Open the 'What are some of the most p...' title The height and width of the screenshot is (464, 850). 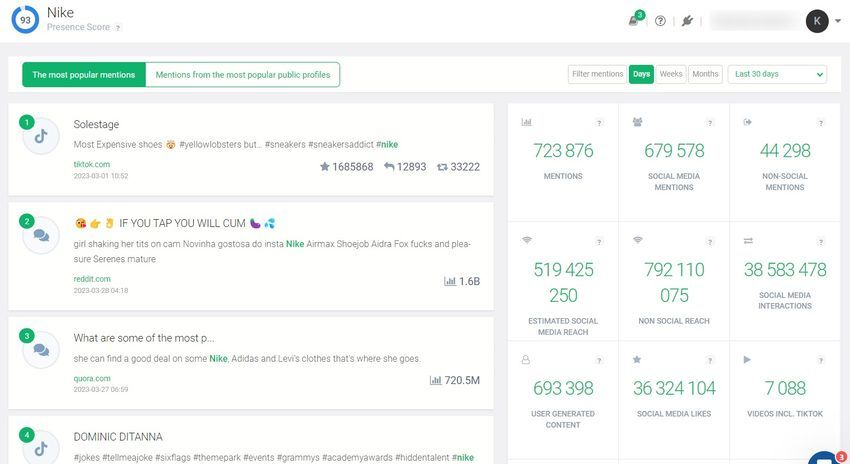point(144,338)
